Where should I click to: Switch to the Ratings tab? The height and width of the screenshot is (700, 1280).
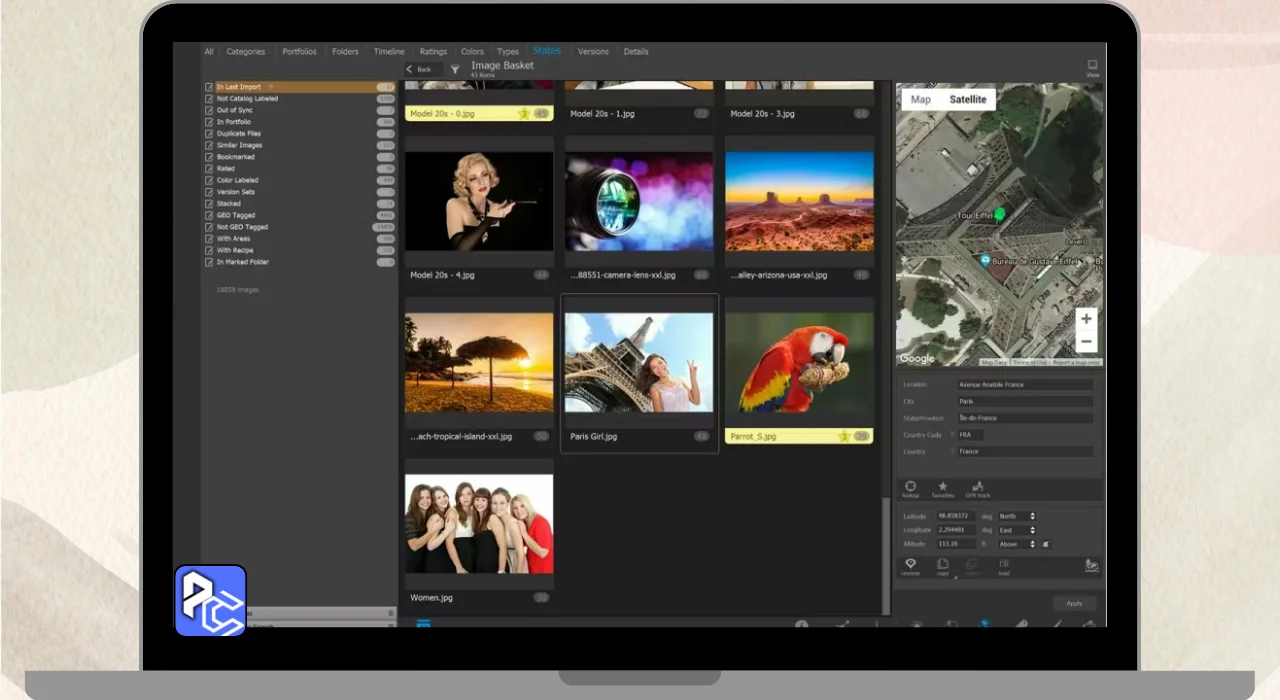tap(433, 52)
